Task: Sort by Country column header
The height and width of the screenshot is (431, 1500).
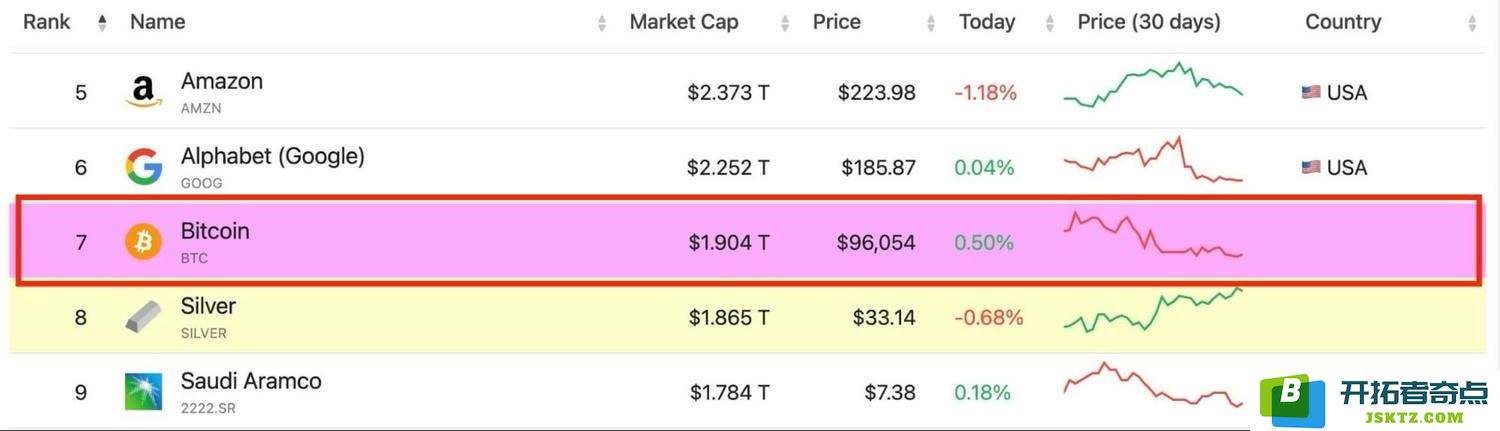Action: (x=1343, y=22)
